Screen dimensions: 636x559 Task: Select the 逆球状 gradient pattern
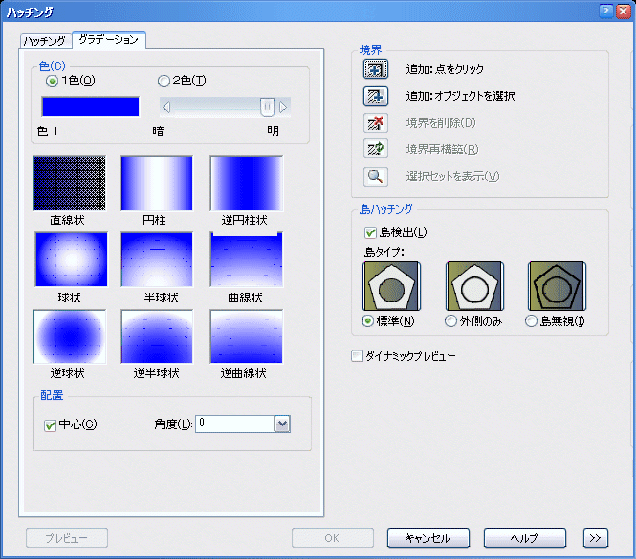click(69, 337)
